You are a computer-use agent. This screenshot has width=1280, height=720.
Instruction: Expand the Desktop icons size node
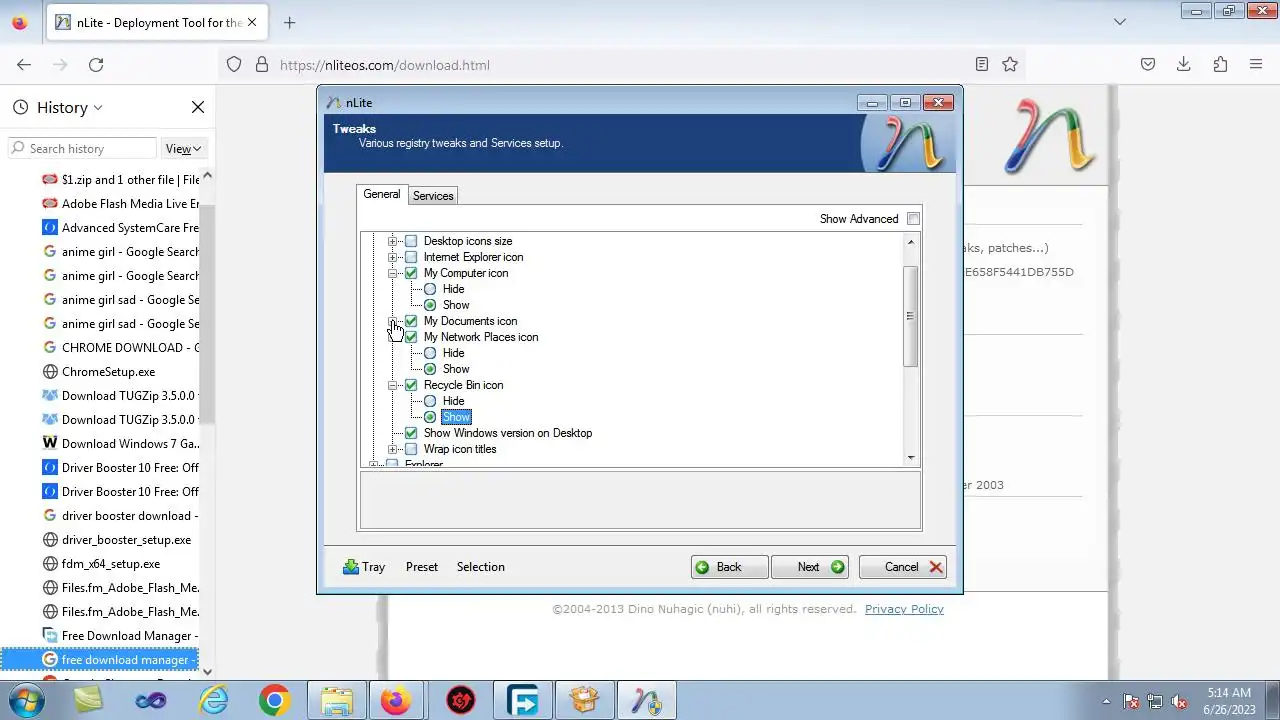pyautogui.click(x=393, y=241)
